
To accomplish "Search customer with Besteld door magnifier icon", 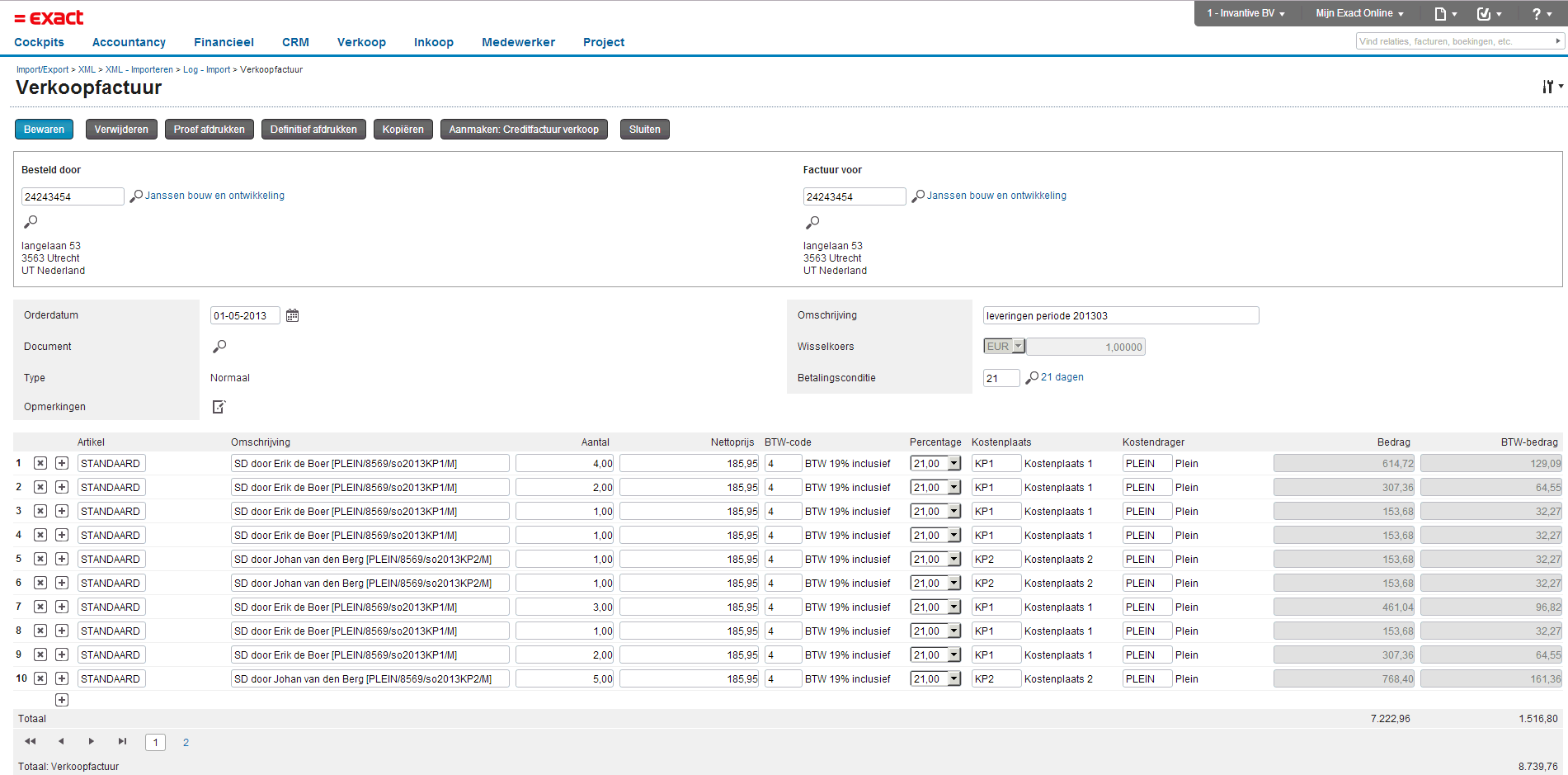I will tap(136, 196).
